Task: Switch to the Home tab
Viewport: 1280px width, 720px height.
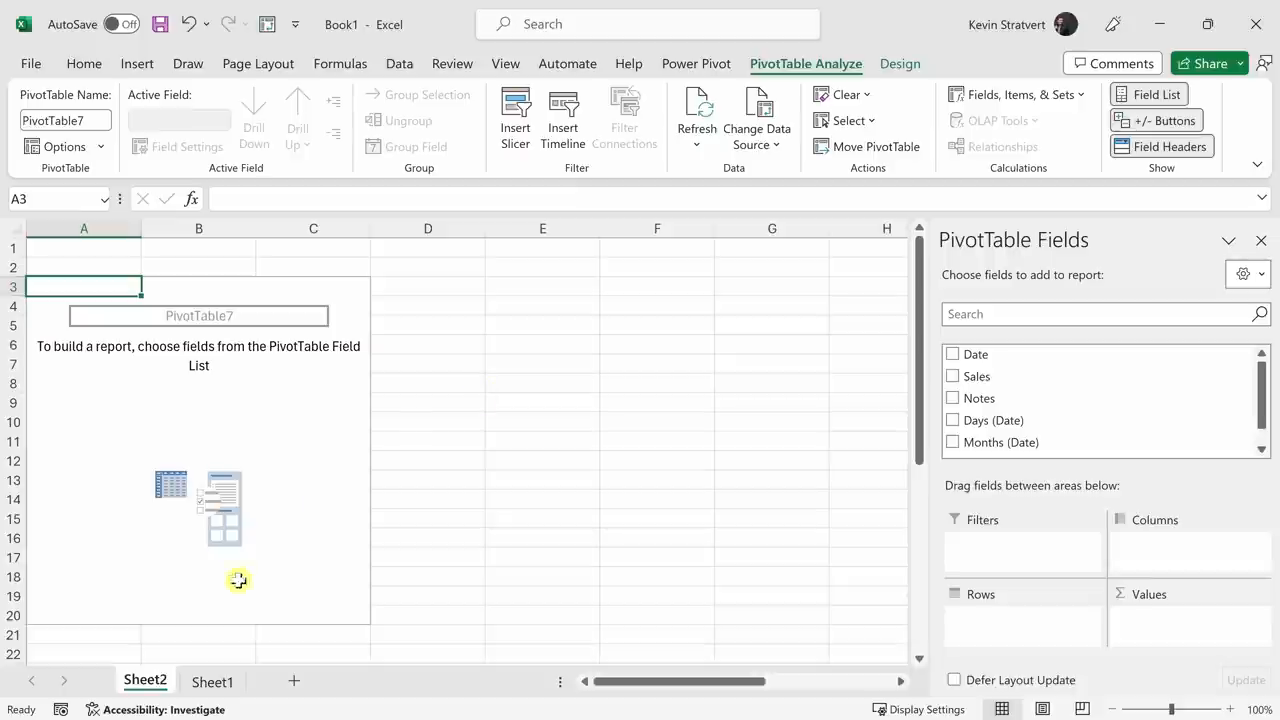Action: pyautogui.click(x=84, y=63)
